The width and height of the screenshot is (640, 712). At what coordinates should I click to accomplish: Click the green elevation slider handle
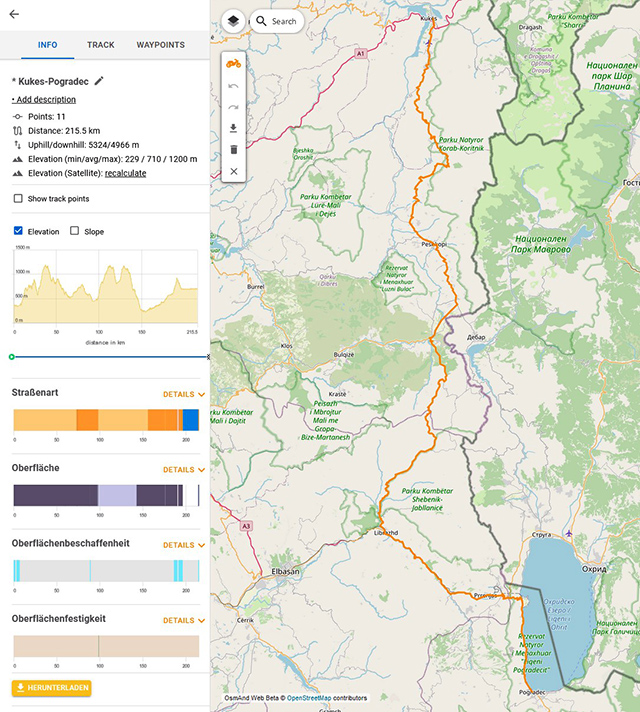[x=11, y=356]
